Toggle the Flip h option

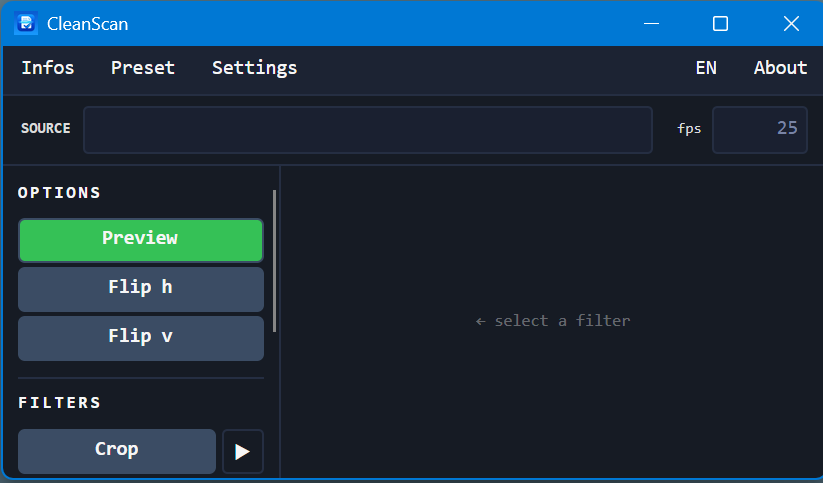pos(141,288)
